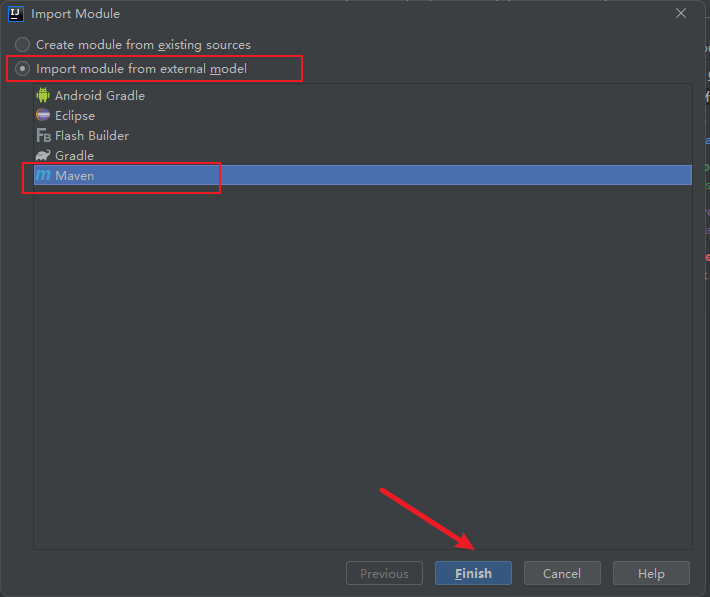The image size is (710, 597).
Task: Choose the Android Gradle list entry
Action: coord(363,96)
